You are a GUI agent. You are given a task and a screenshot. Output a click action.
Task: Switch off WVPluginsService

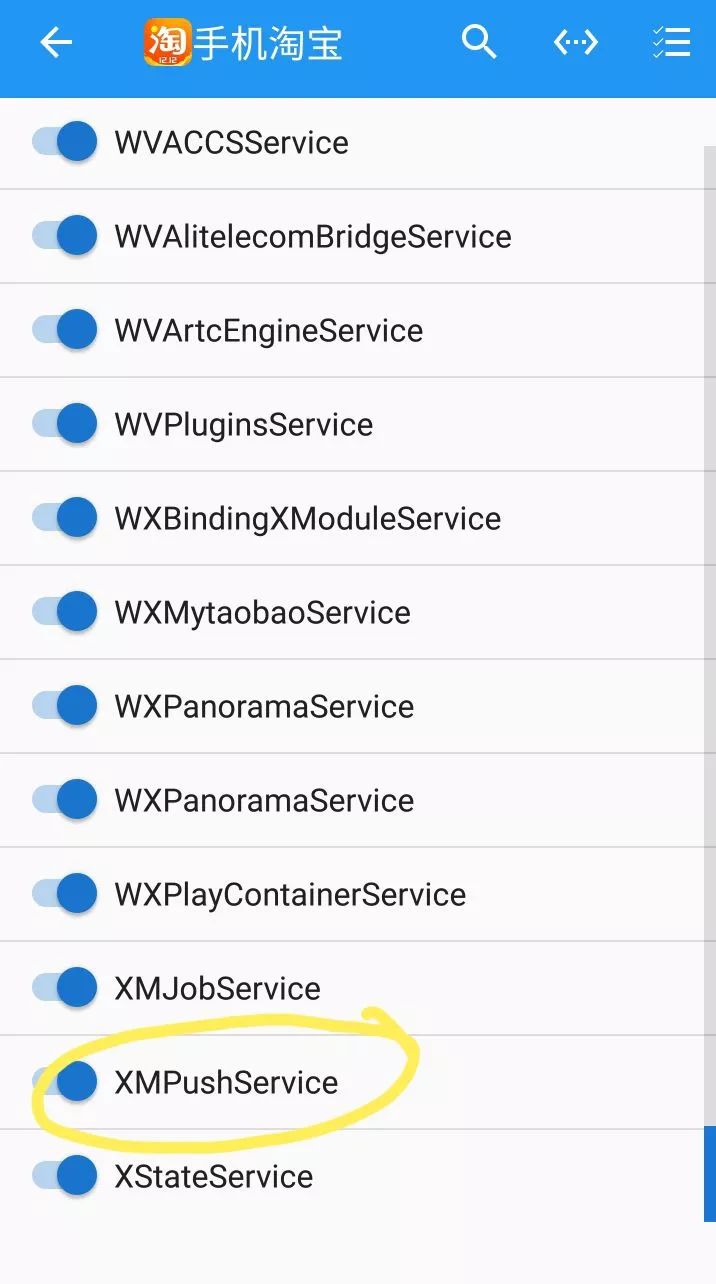(x=65, y=424)
